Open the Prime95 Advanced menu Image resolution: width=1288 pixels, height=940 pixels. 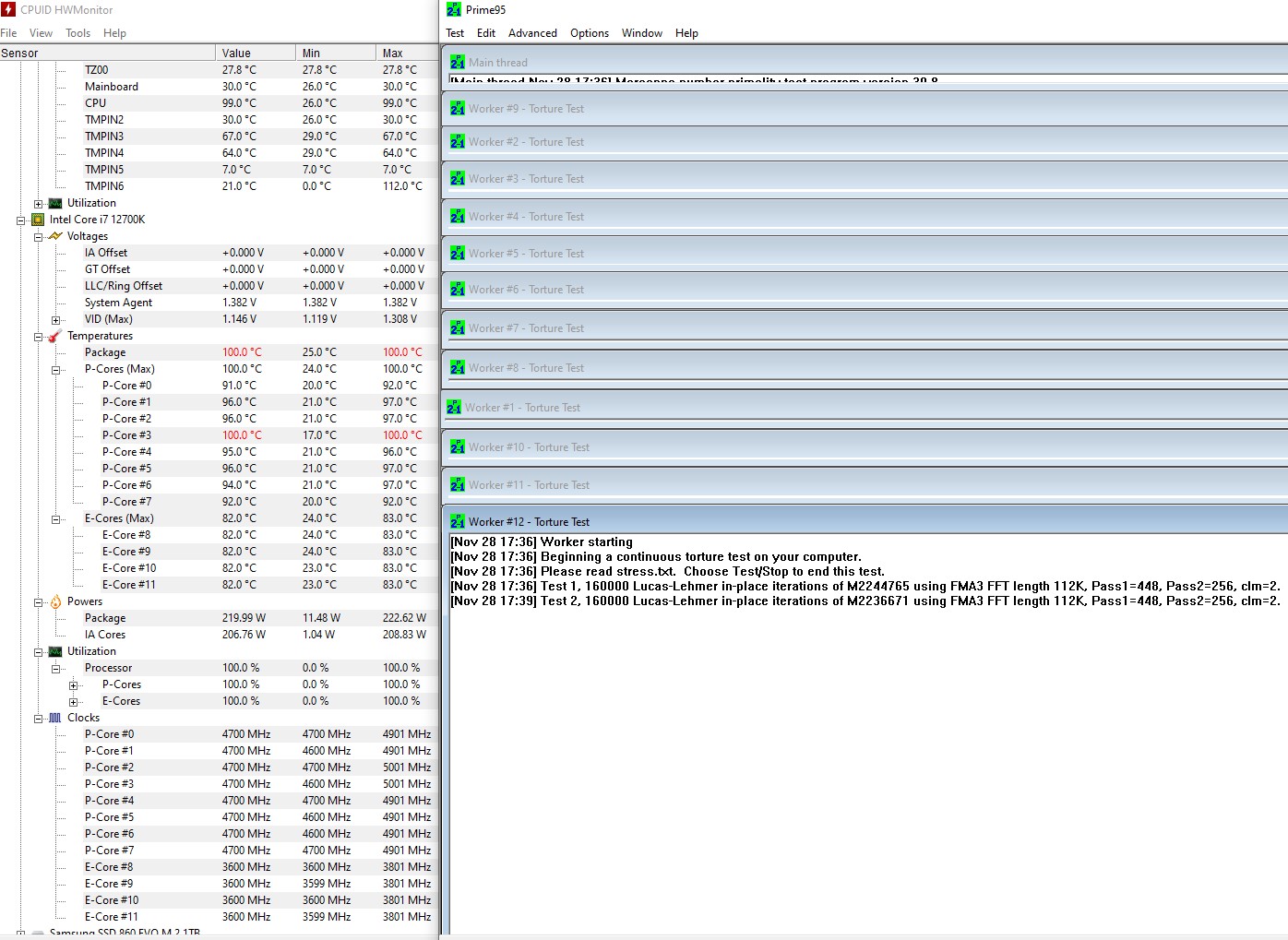pyautogui.click(x=533, y=33)
